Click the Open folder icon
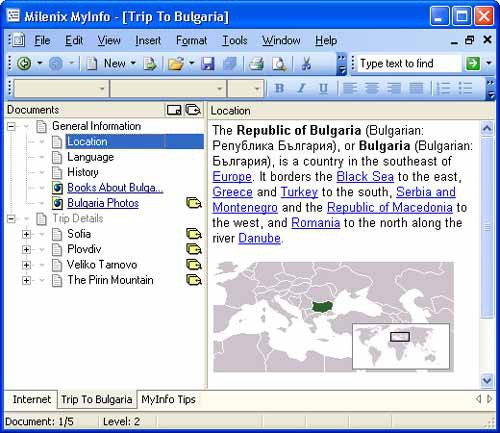500x433 pixels. pyautogui.click(x=176, y=64)
